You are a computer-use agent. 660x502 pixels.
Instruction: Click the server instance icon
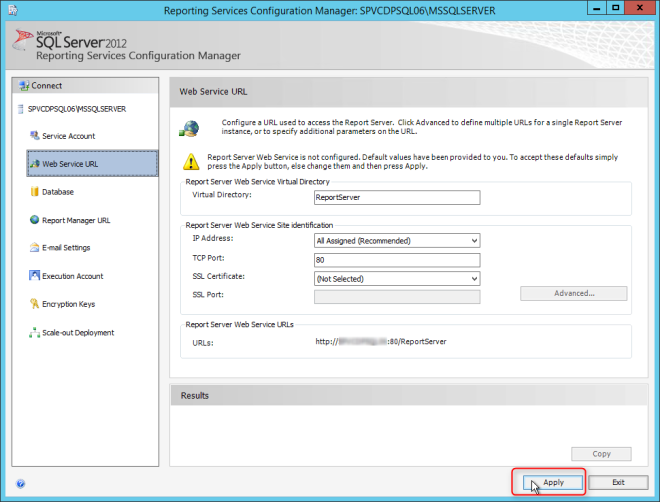20,109
